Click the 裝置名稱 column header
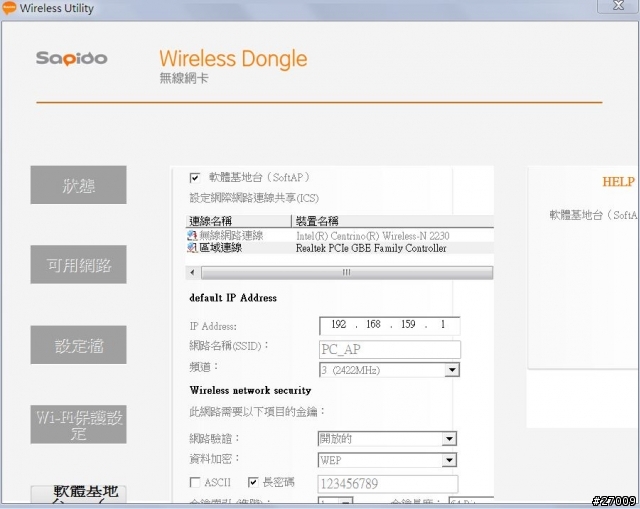 [x=393, y=221]
